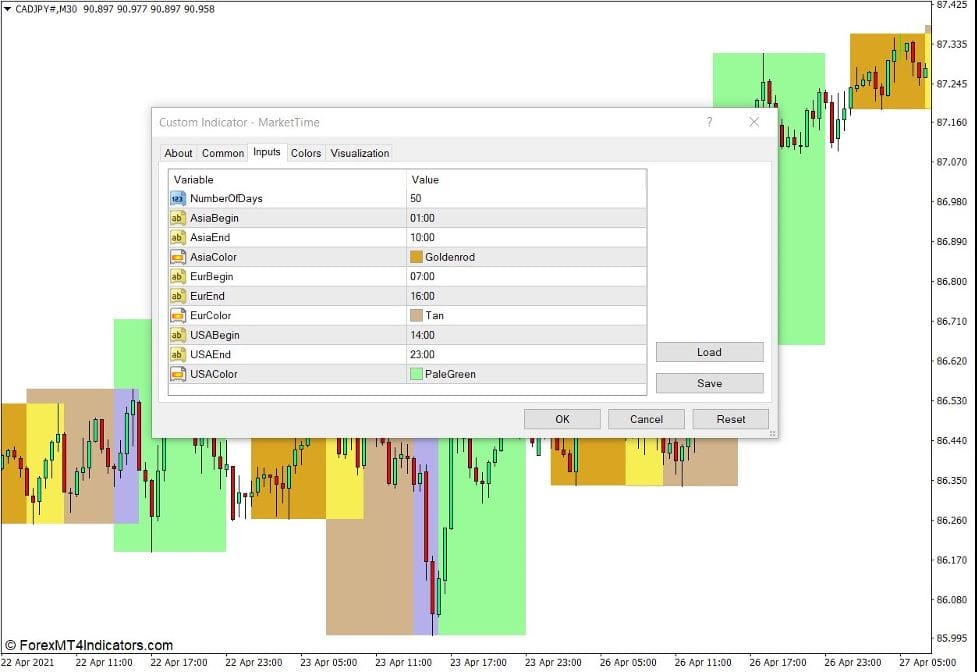Click the ab string icon beside EurEnd
This screenshot has width=977, height=672.
pyautogui.click(x=177, y=296)
